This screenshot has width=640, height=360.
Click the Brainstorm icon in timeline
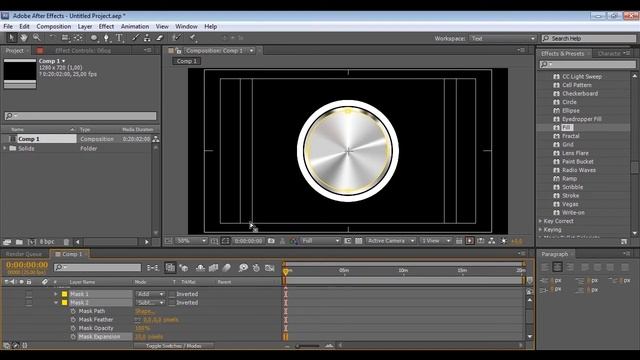point(243,268)
